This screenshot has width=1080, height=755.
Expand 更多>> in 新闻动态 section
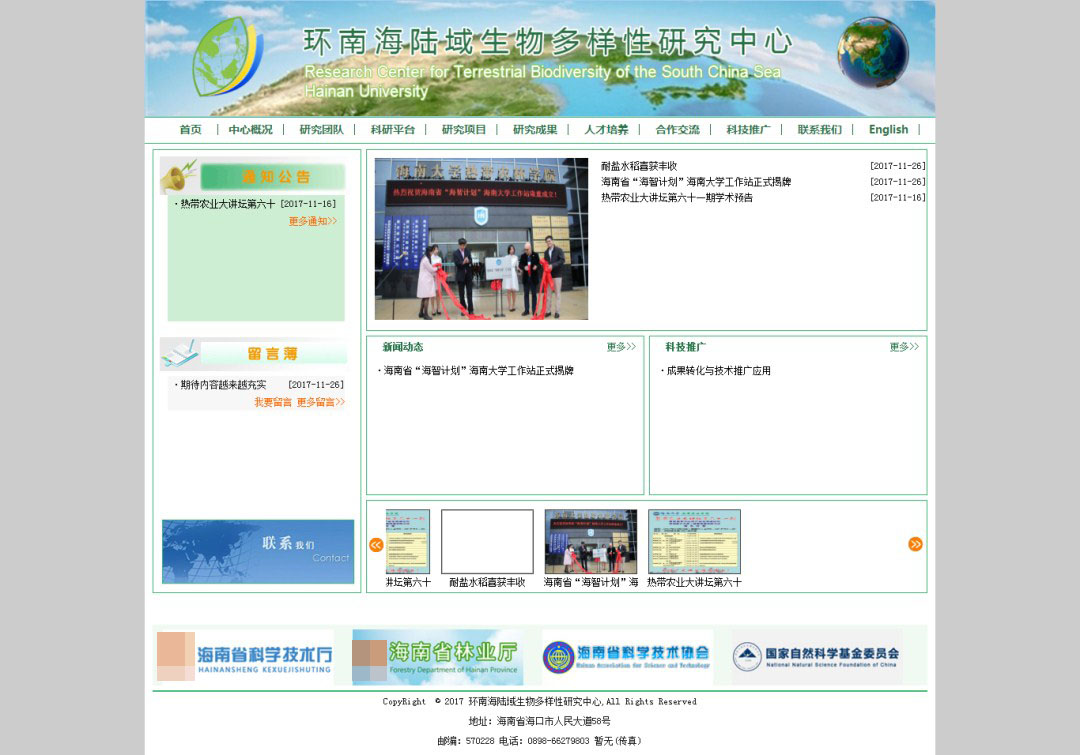coord(621,347)
